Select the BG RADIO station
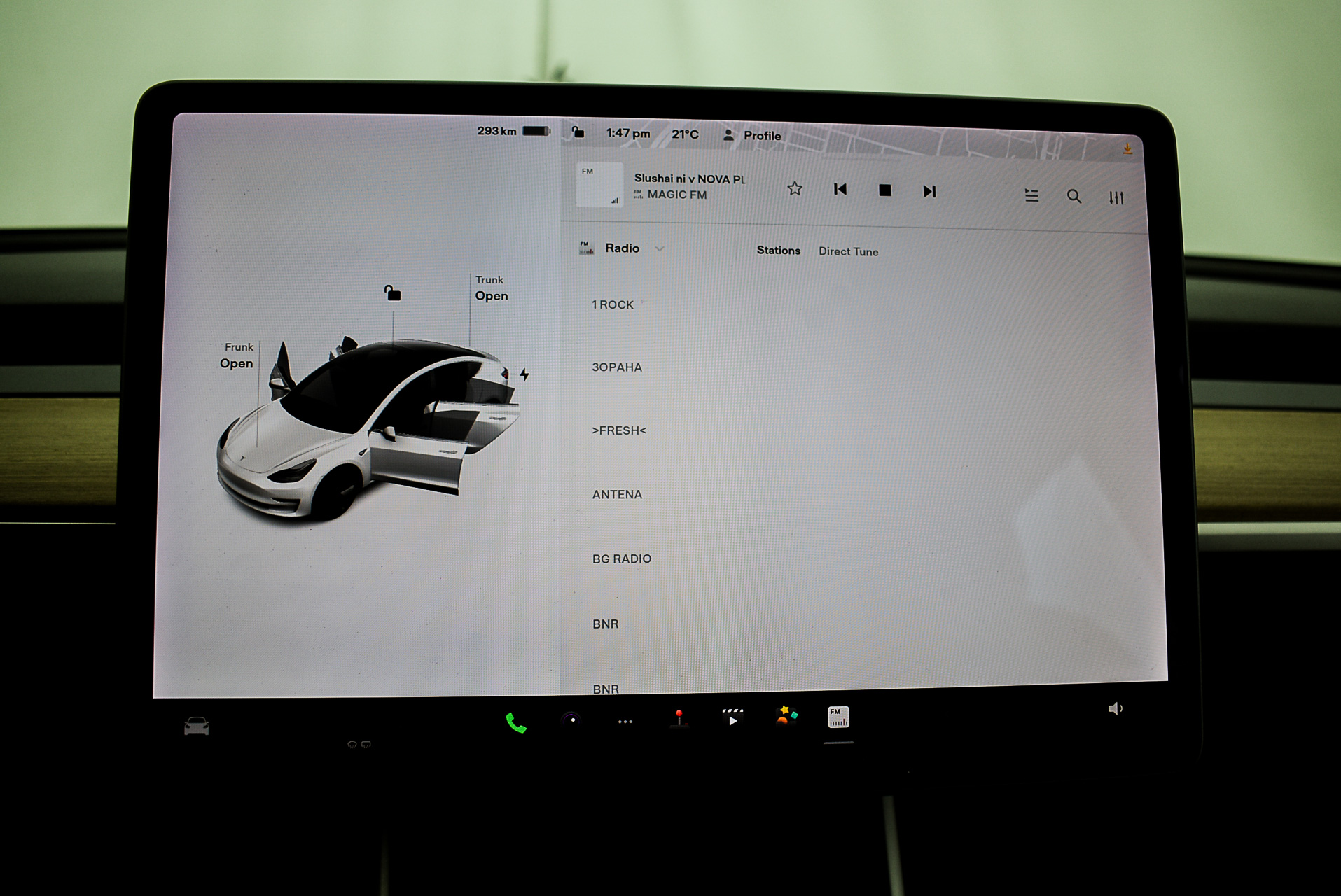This screenshot has height=896, width=1341. (622, 559)
